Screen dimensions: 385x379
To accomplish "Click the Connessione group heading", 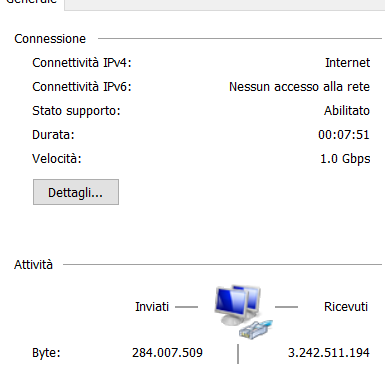I will click(x=50, y=39).
